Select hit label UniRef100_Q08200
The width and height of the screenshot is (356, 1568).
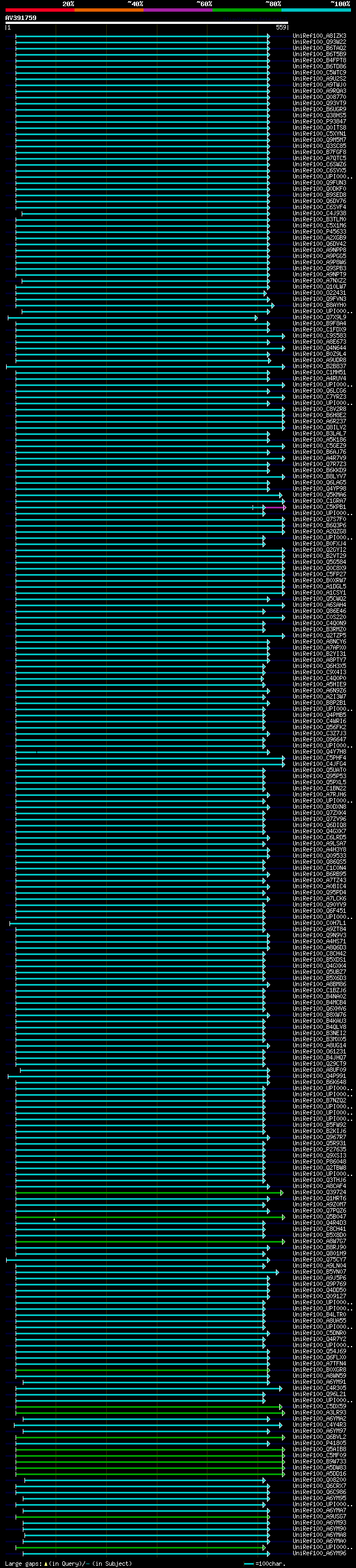[319, 1480]
